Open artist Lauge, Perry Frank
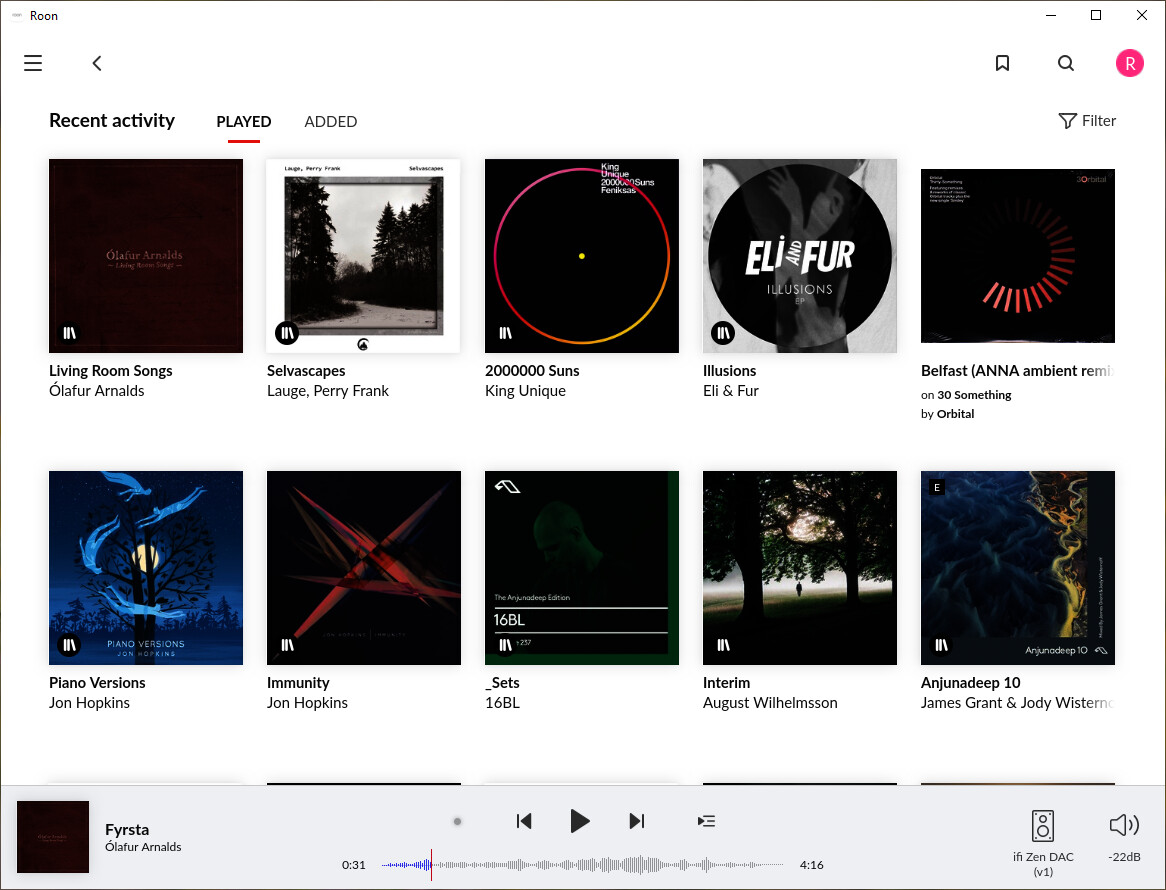1166x890 pixels. coord(328,390)
